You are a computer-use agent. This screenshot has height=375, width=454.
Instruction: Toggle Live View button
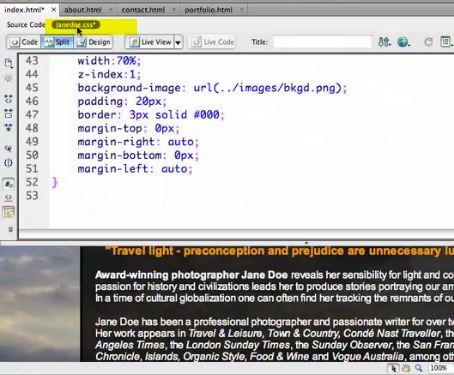[x=150, y=42]
